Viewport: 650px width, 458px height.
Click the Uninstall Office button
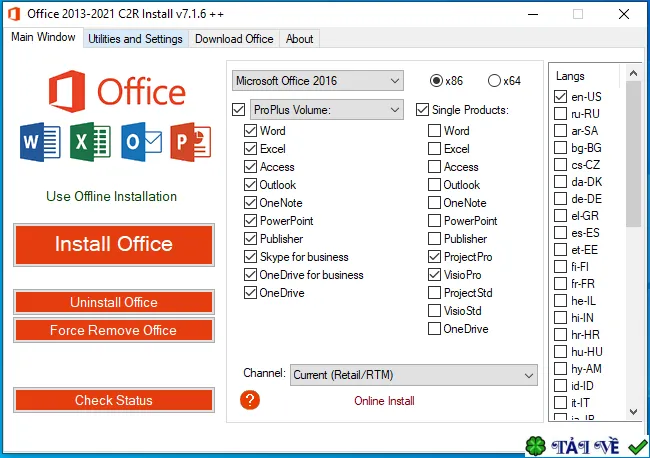pos(114,302)
